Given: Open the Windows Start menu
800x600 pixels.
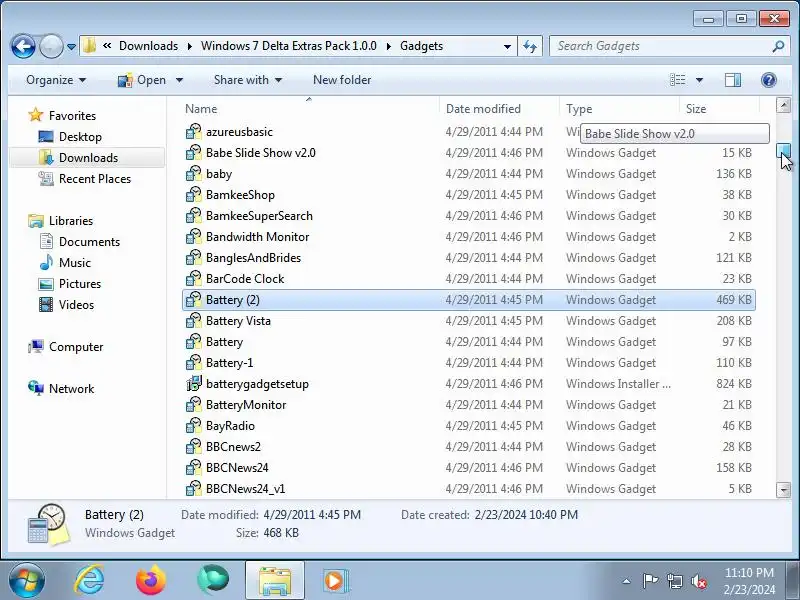Looking at the screenshot, I should pyautogui.click(x=27, y=581).
